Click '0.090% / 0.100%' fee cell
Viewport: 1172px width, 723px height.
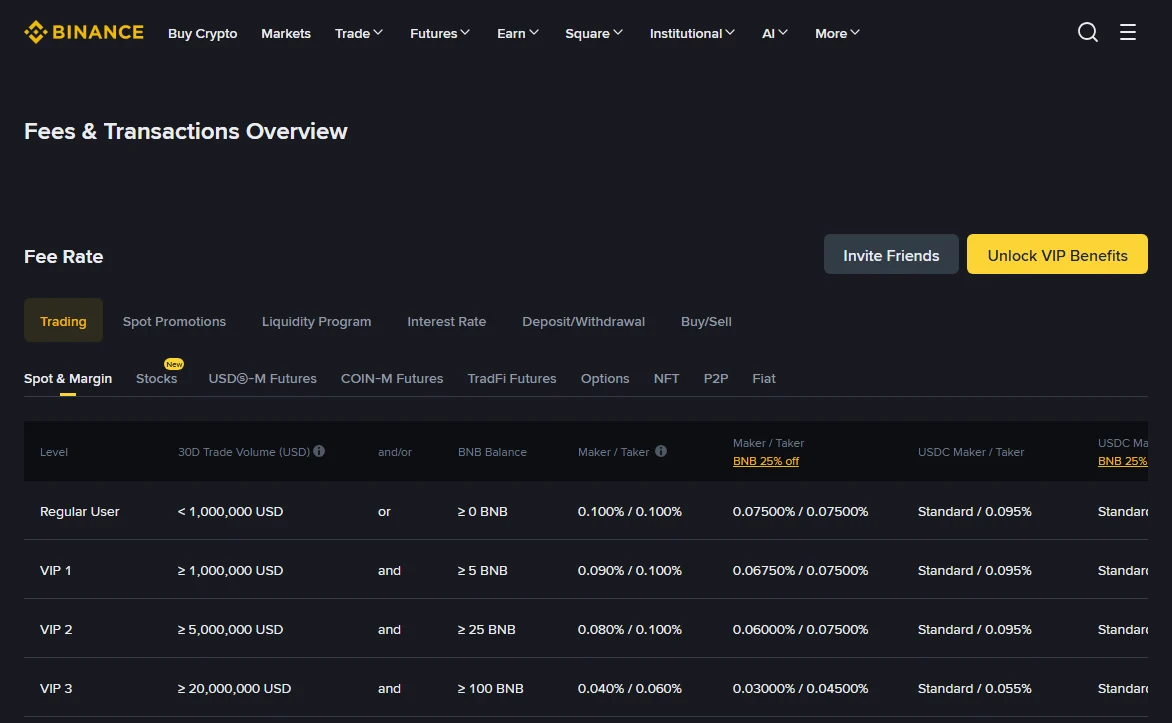click(x=629, y=570)
